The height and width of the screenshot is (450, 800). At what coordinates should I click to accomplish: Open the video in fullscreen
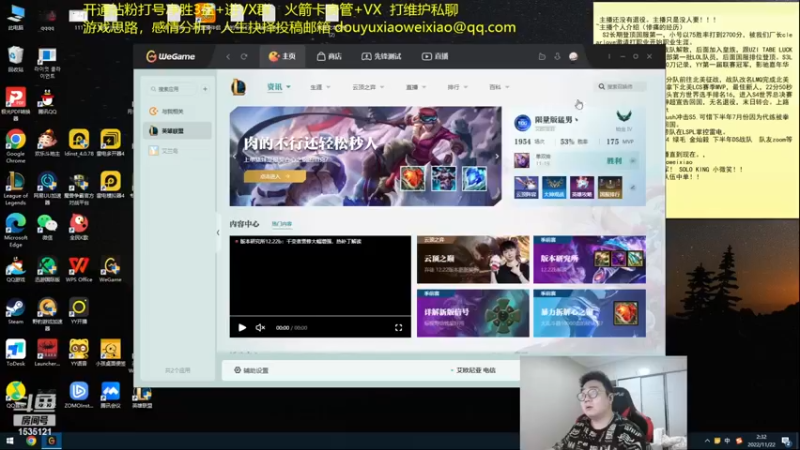[x=398, y=328]
